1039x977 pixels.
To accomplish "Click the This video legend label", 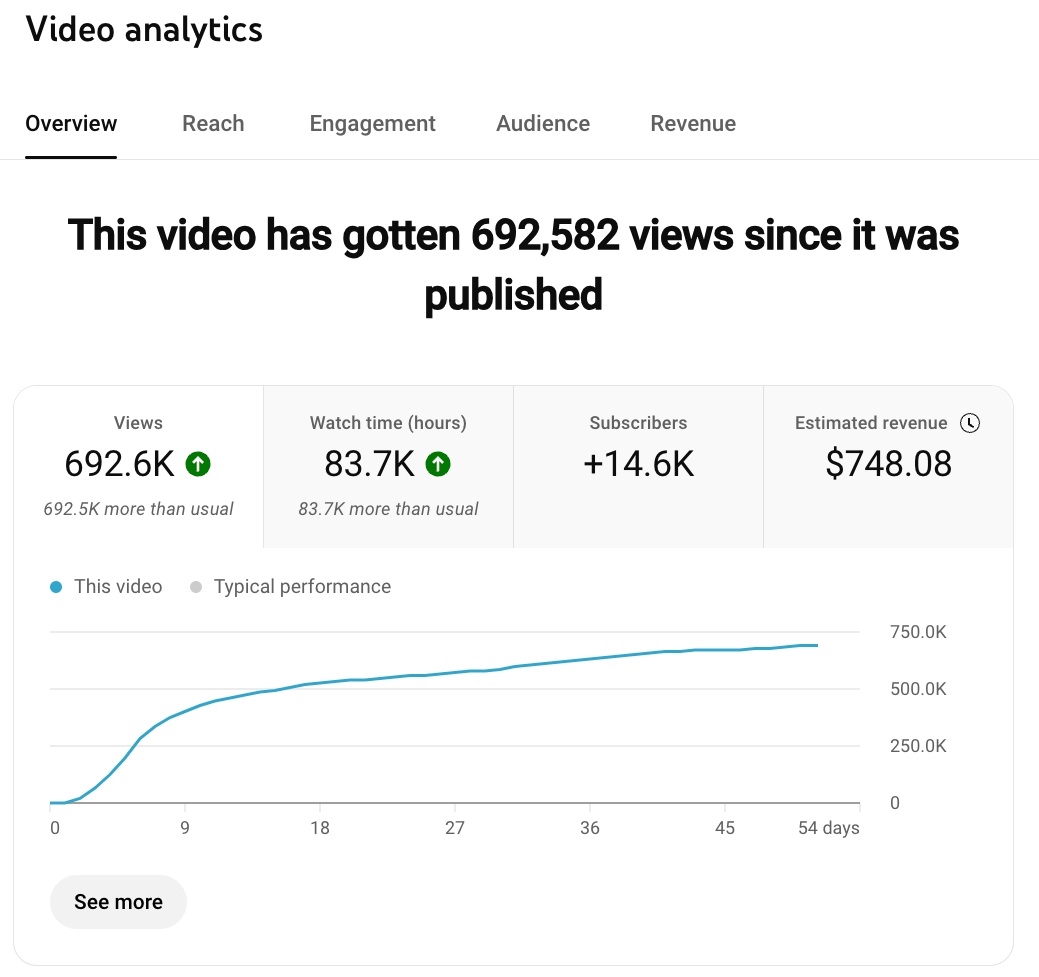I will point(118,587).
